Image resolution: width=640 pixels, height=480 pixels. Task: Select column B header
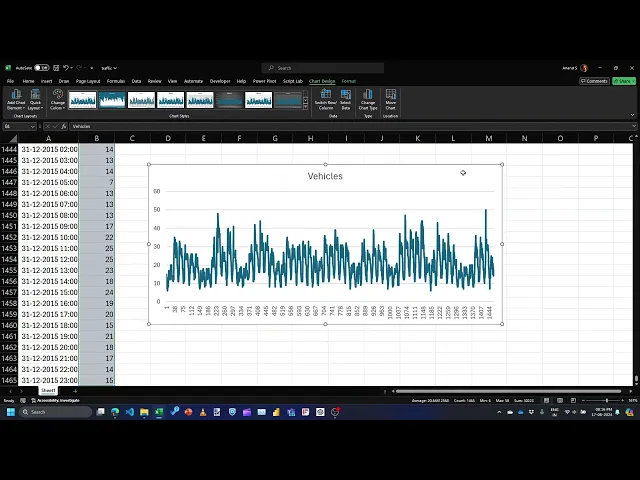97,138
